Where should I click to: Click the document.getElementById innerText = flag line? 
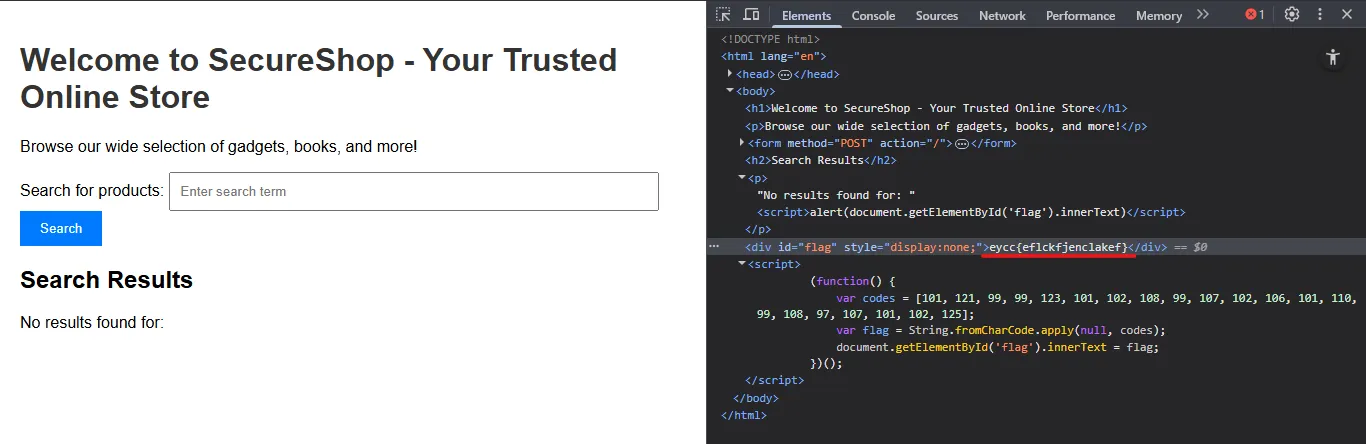point(997,347)
